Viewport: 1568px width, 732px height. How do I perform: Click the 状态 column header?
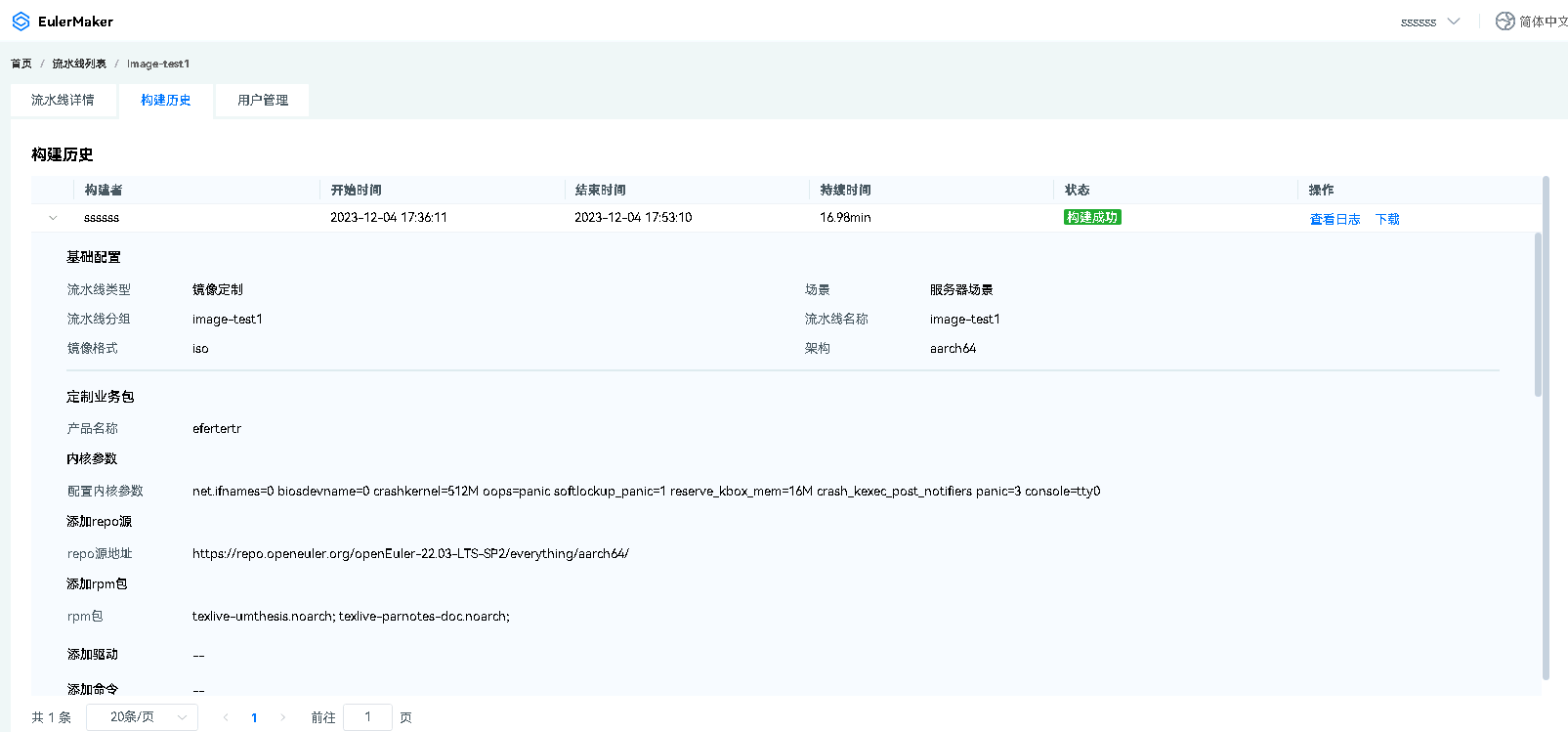[1077, 190]
